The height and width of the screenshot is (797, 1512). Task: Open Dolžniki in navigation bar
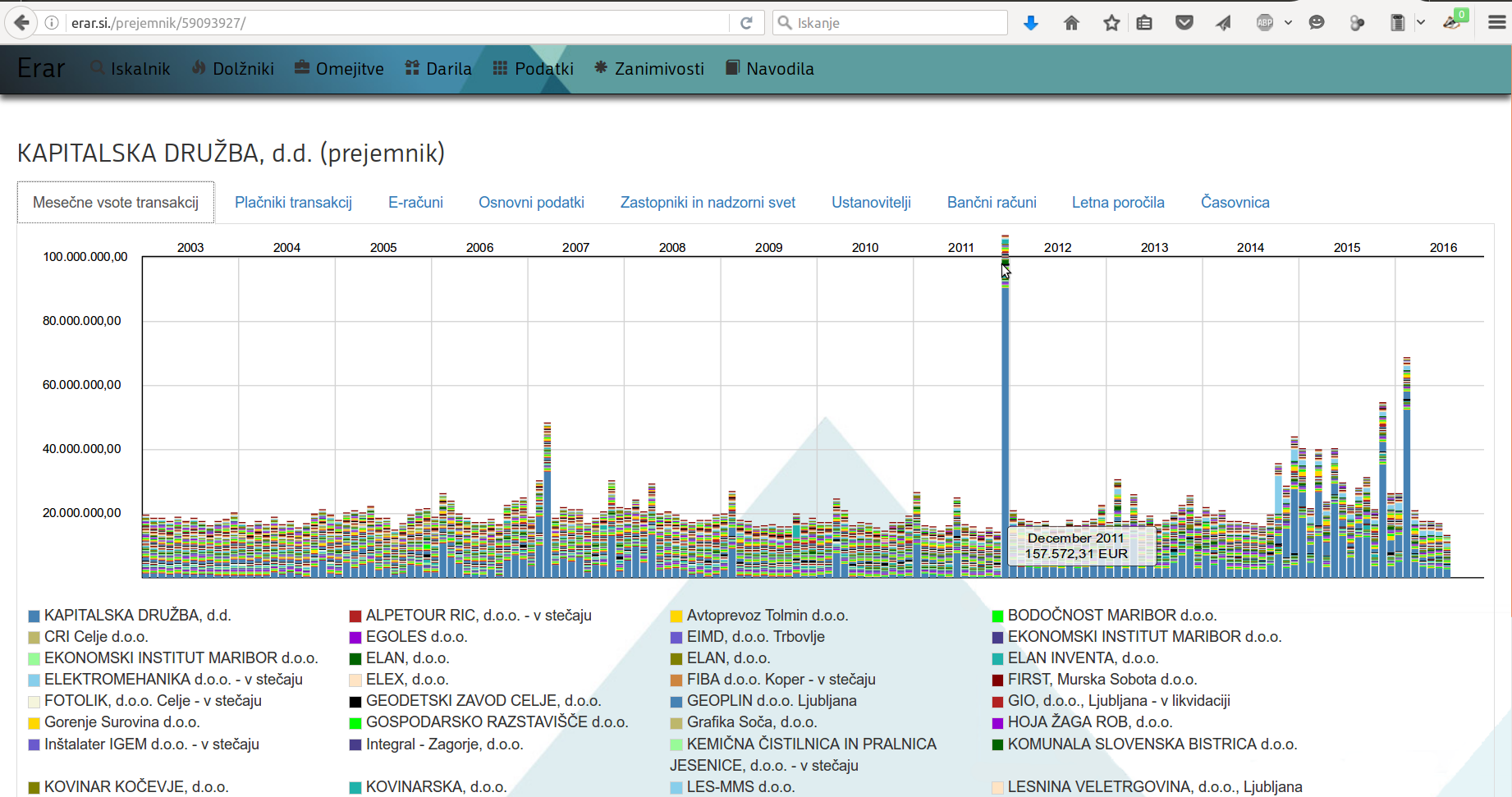click(233, 69)
